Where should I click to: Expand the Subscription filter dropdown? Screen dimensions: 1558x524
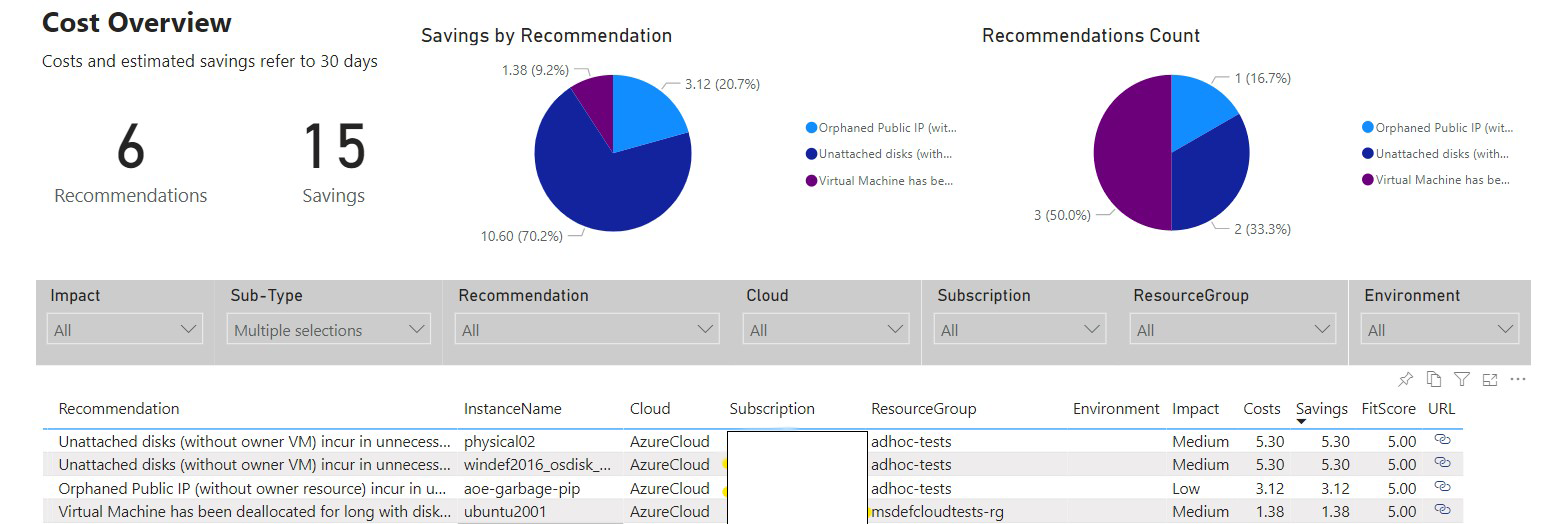click(x=1020, y=330)
